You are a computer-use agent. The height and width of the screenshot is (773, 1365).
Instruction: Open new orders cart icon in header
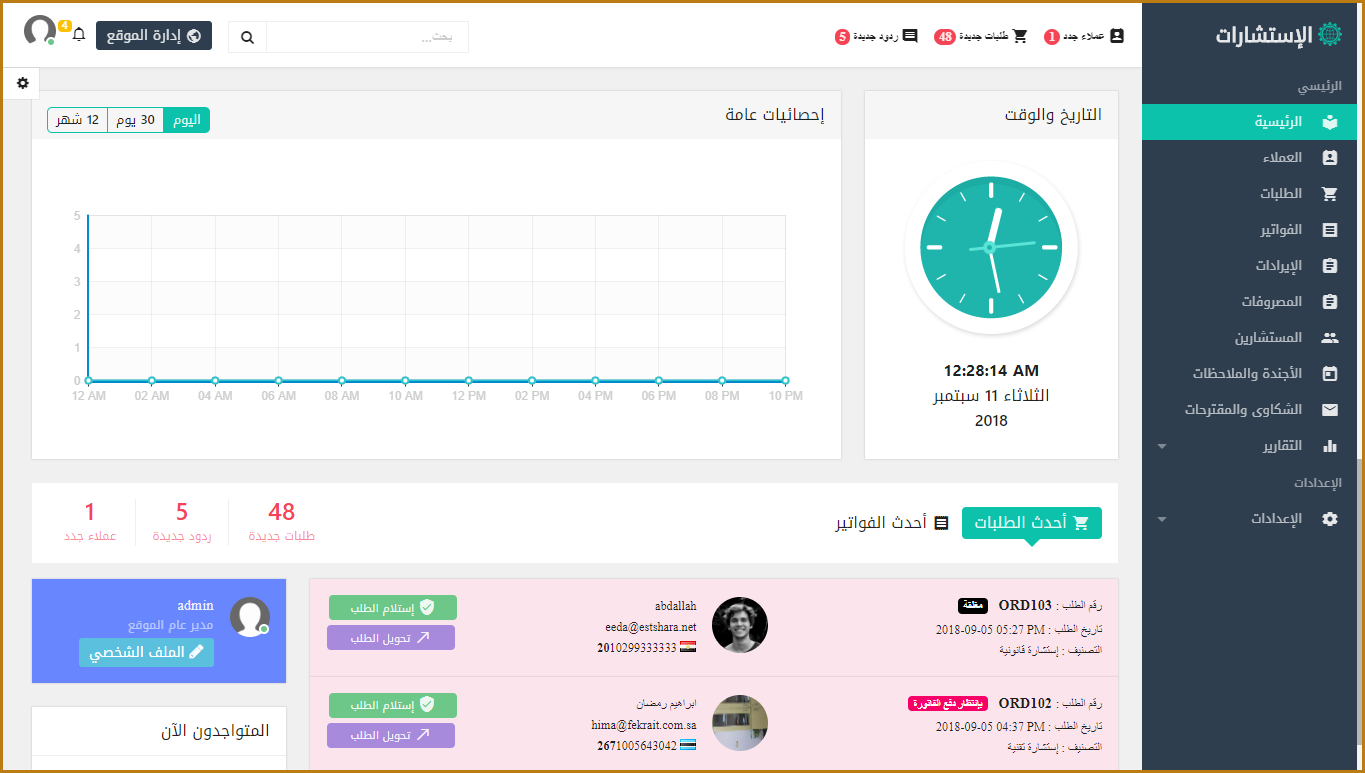1020,36
